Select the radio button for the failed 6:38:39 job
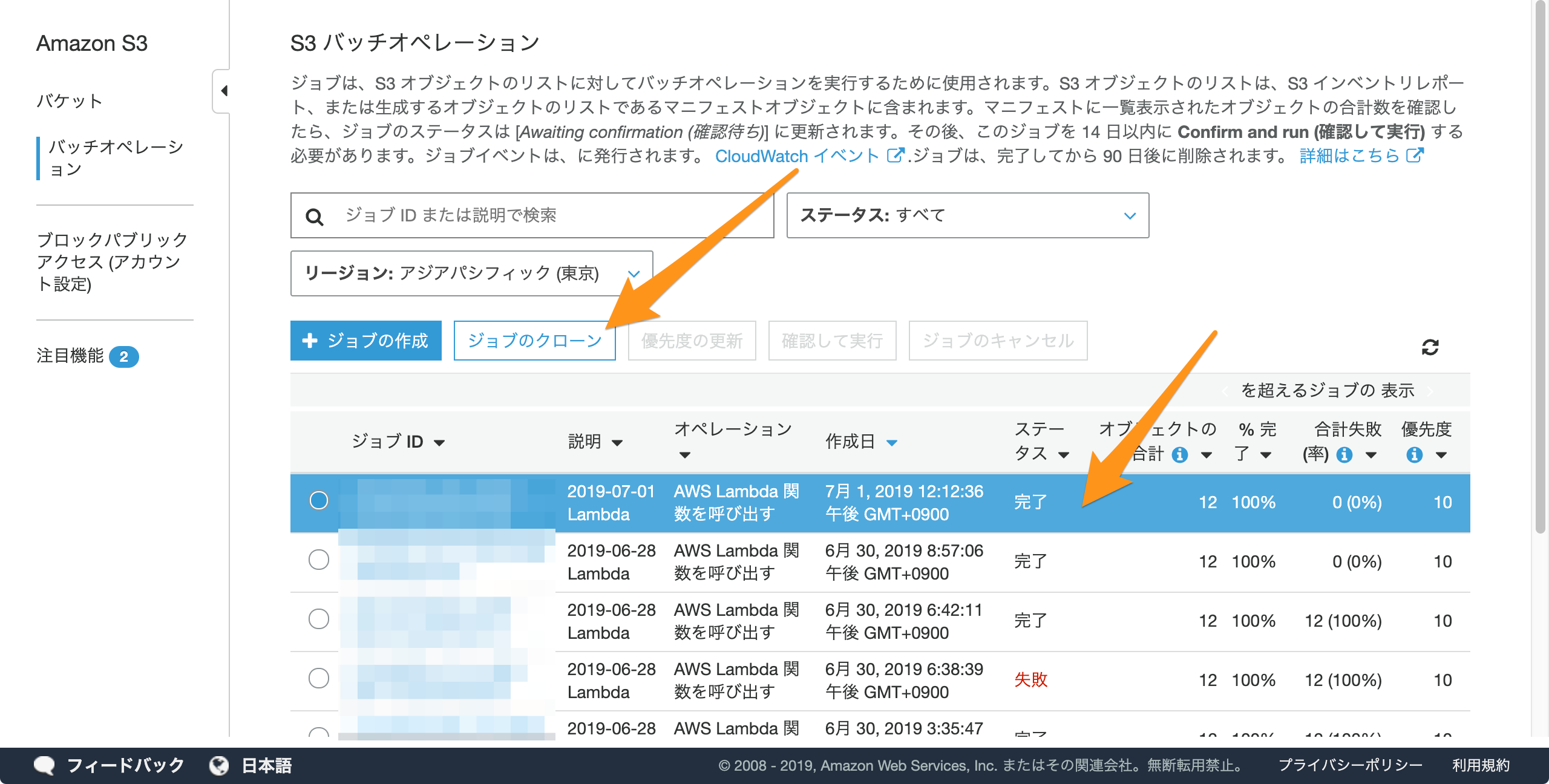 (x=319, y=679)
